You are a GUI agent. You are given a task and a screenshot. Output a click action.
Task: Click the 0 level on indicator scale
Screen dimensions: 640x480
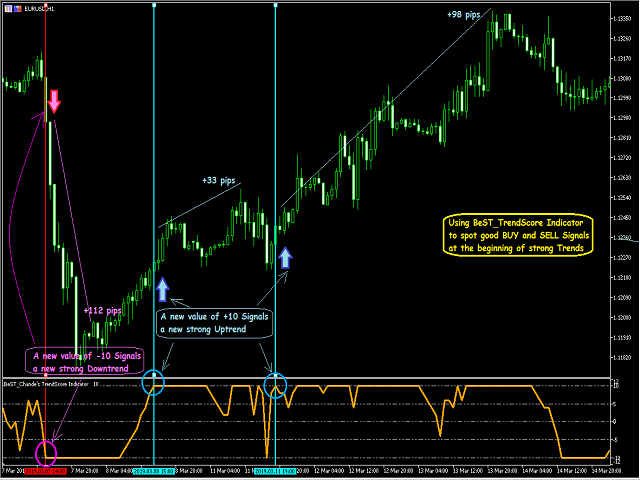click(x=615, y=422)
